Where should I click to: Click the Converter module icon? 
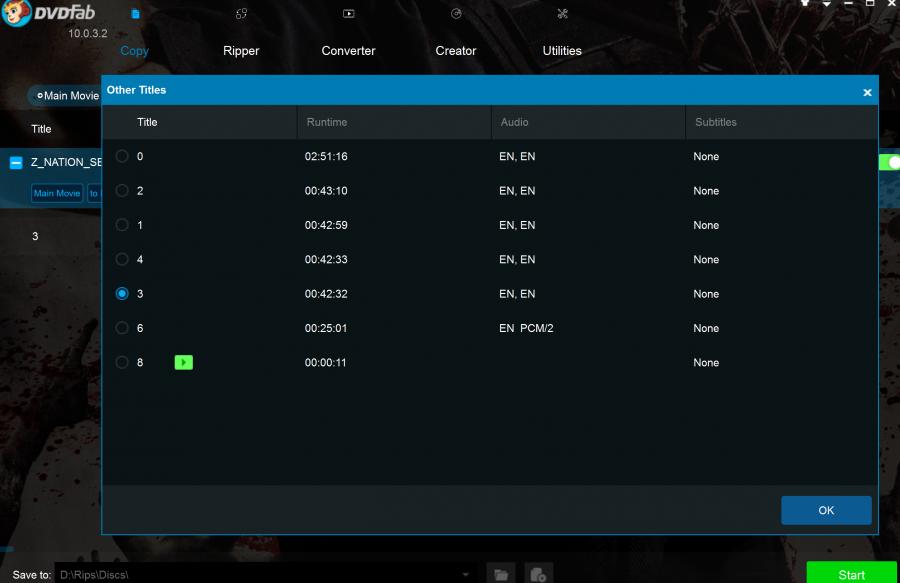point(348,14)
